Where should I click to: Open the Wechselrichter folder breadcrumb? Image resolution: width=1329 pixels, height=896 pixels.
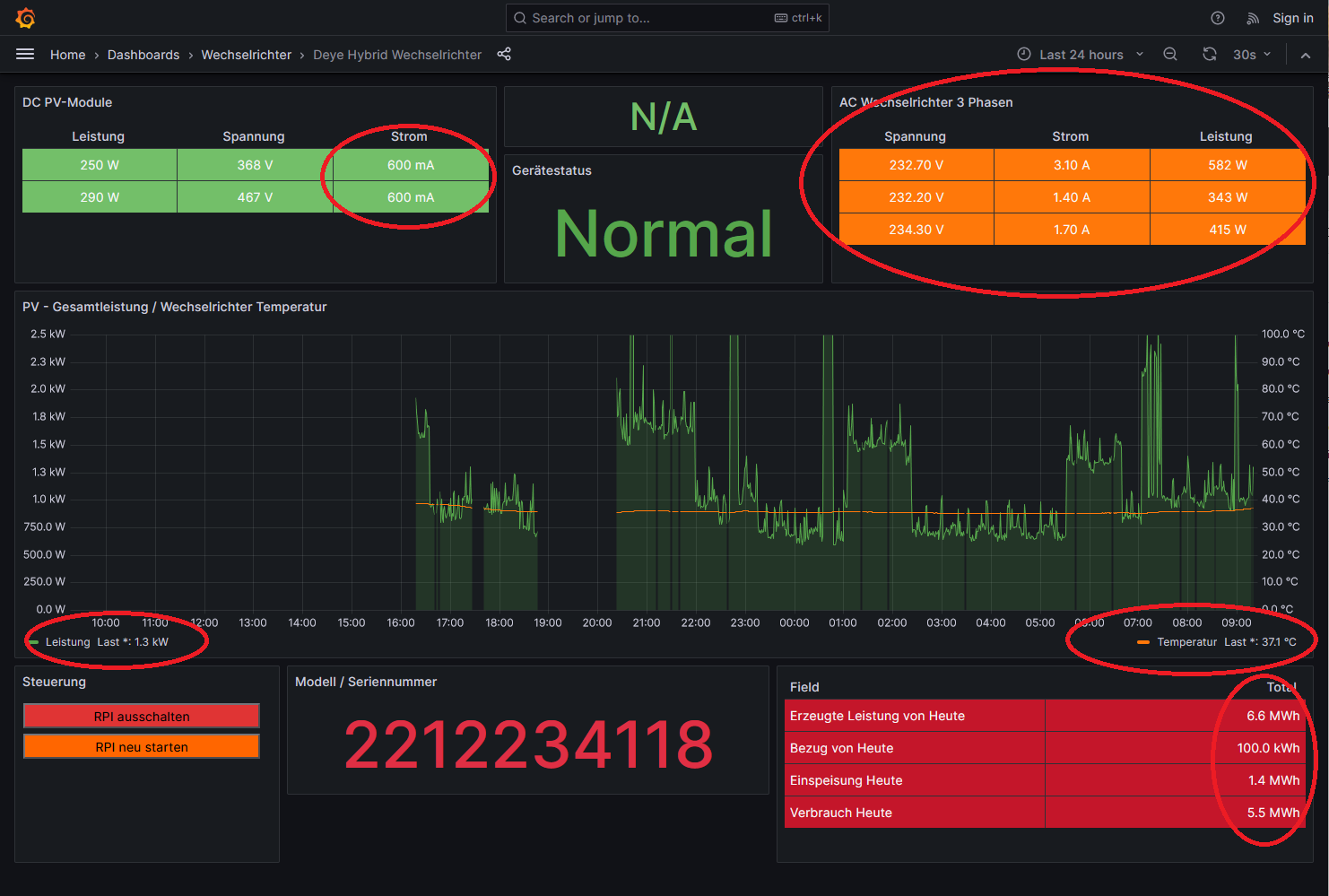(x=246, y=55)
